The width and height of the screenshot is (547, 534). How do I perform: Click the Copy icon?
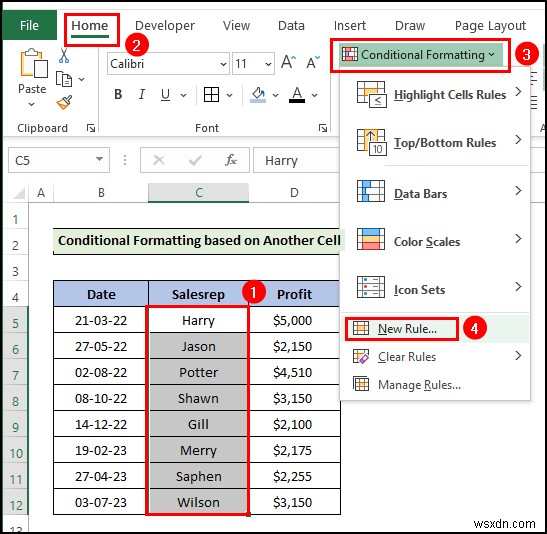coord(64,79)
